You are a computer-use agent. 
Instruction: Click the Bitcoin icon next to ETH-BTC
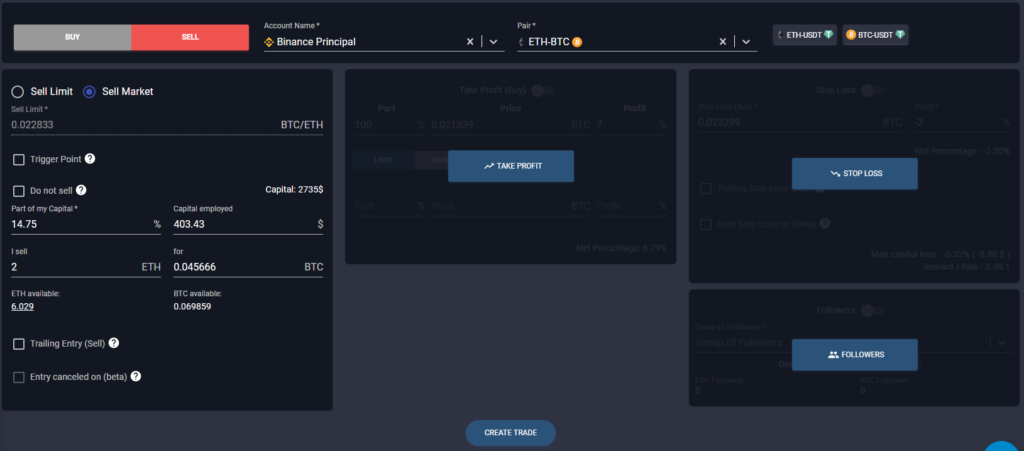577,42
